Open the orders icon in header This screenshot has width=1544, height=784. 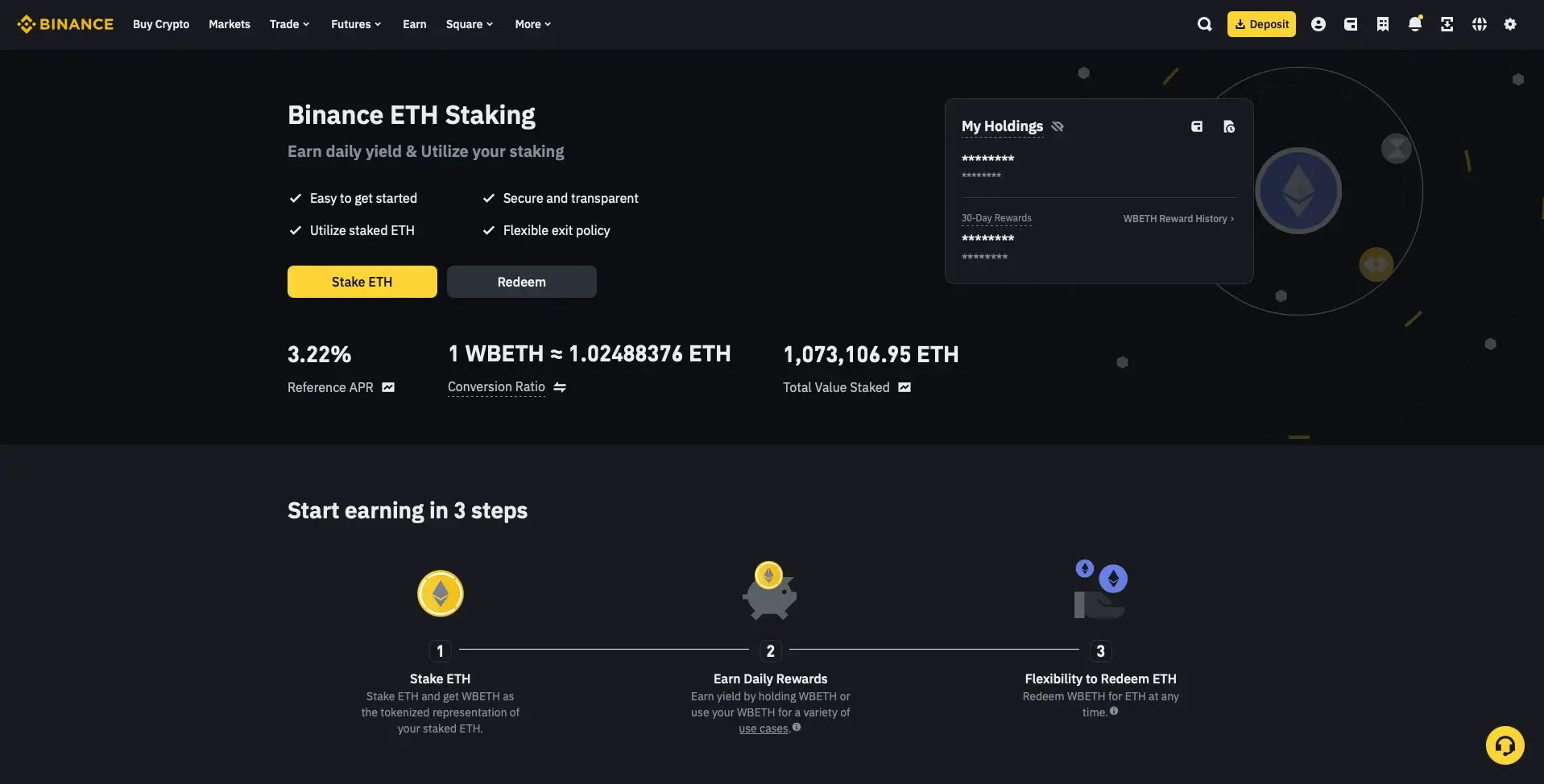1383,24
